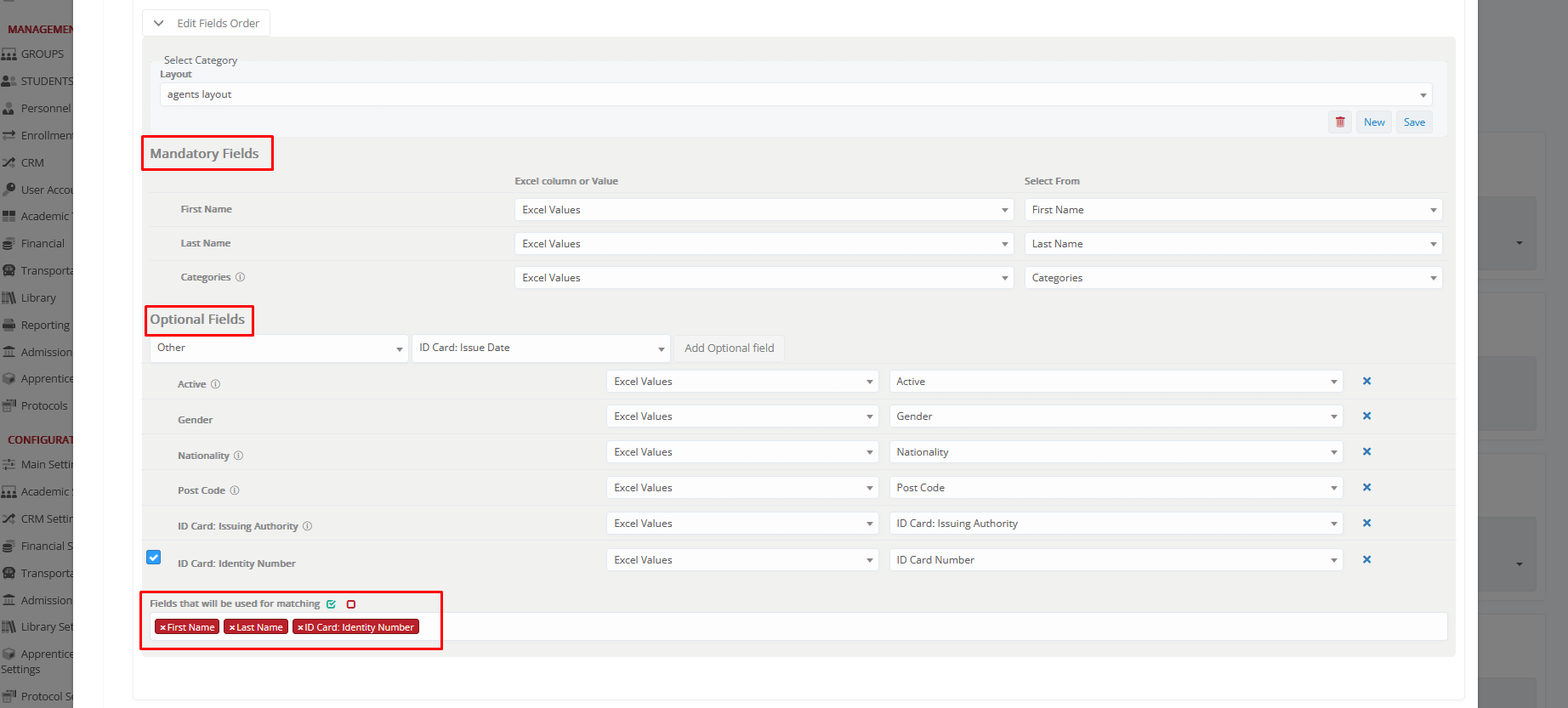Viewport: 1568px width, 708px height.
Task: Open CRM in the sidebar menu
Action: coord(32,162)
